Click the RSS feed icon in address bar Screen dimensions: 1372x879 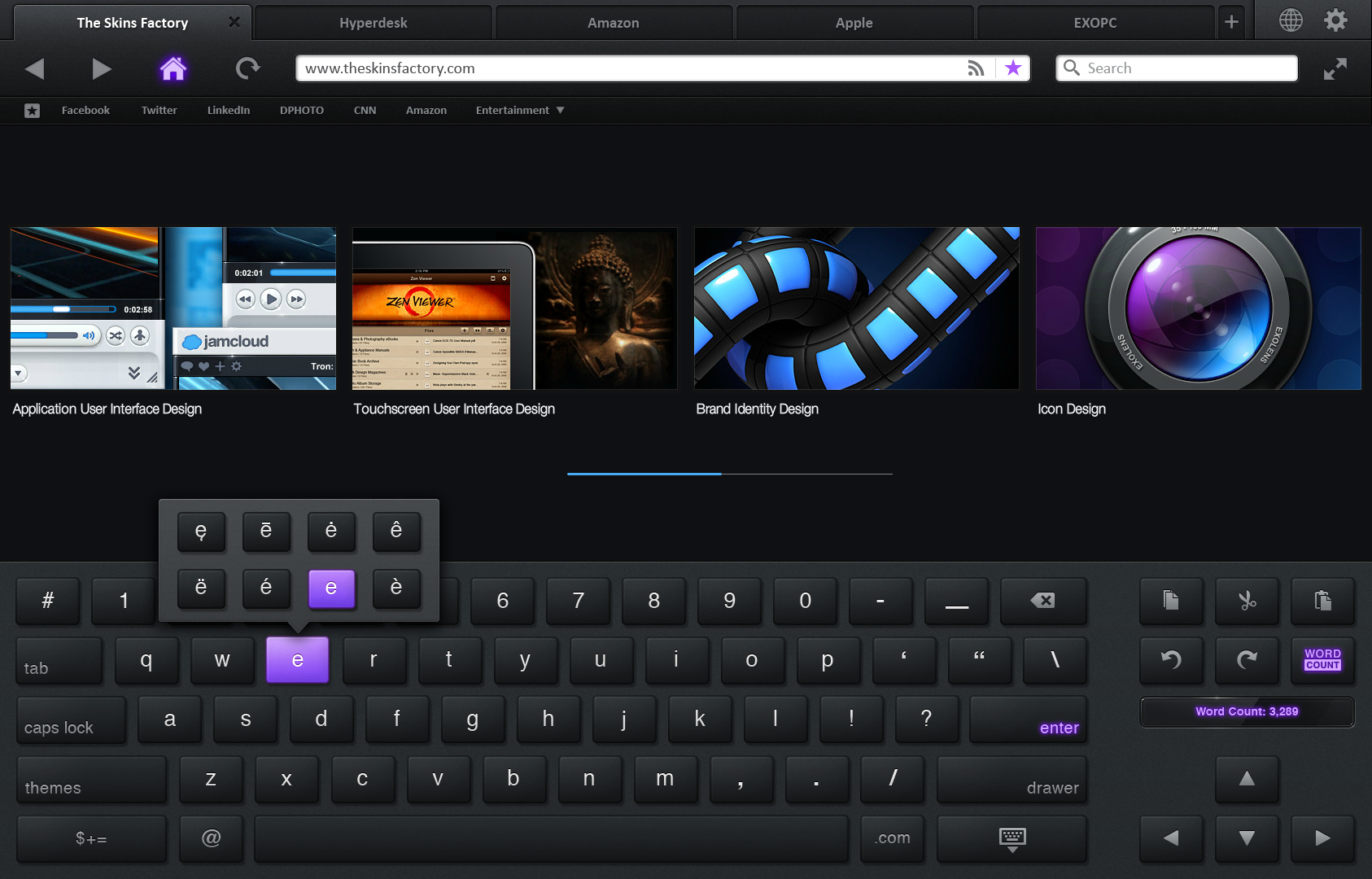coord(976,68)
